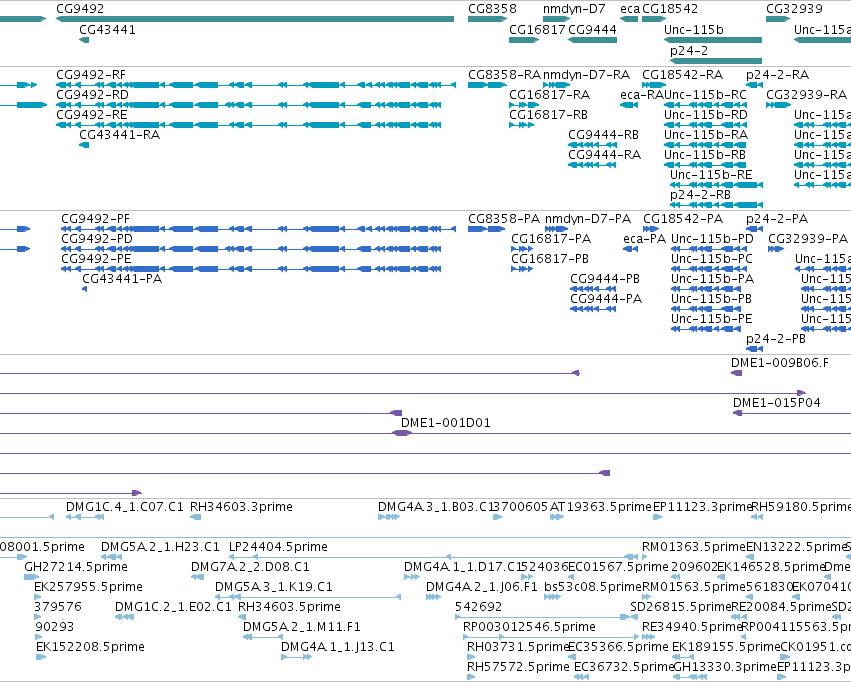The height and width of the screenshot is (682, 851).
Task: Select the 90293 EST label
Action: click(x=54, y=627)
